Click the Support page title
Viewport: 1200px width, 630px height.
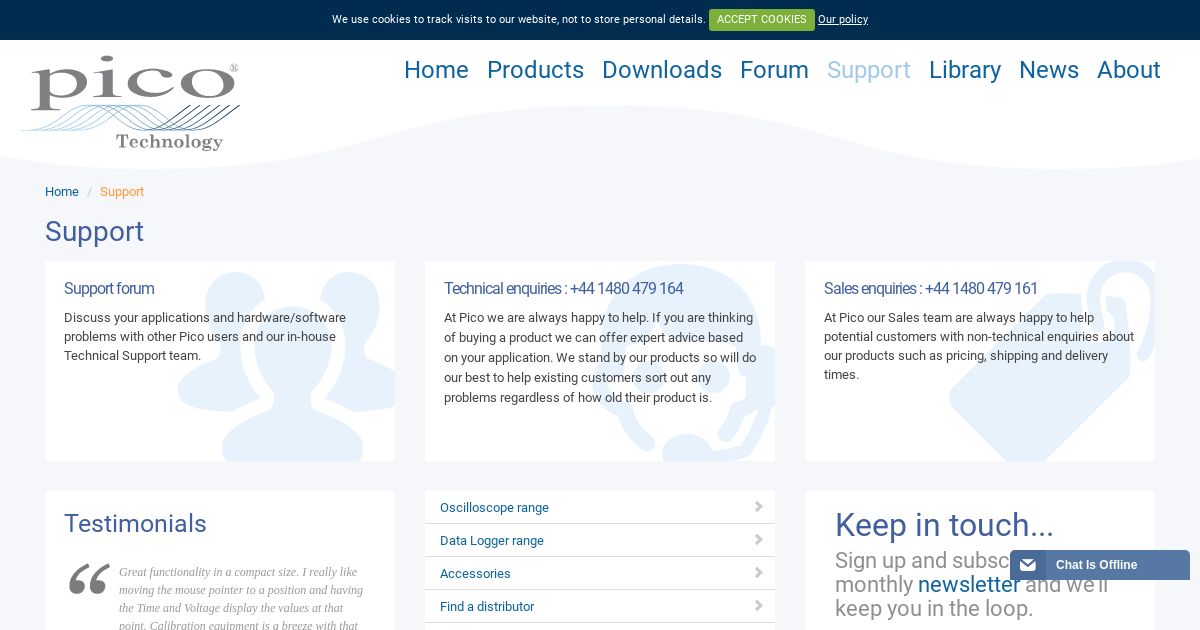(x=94, y=231)
